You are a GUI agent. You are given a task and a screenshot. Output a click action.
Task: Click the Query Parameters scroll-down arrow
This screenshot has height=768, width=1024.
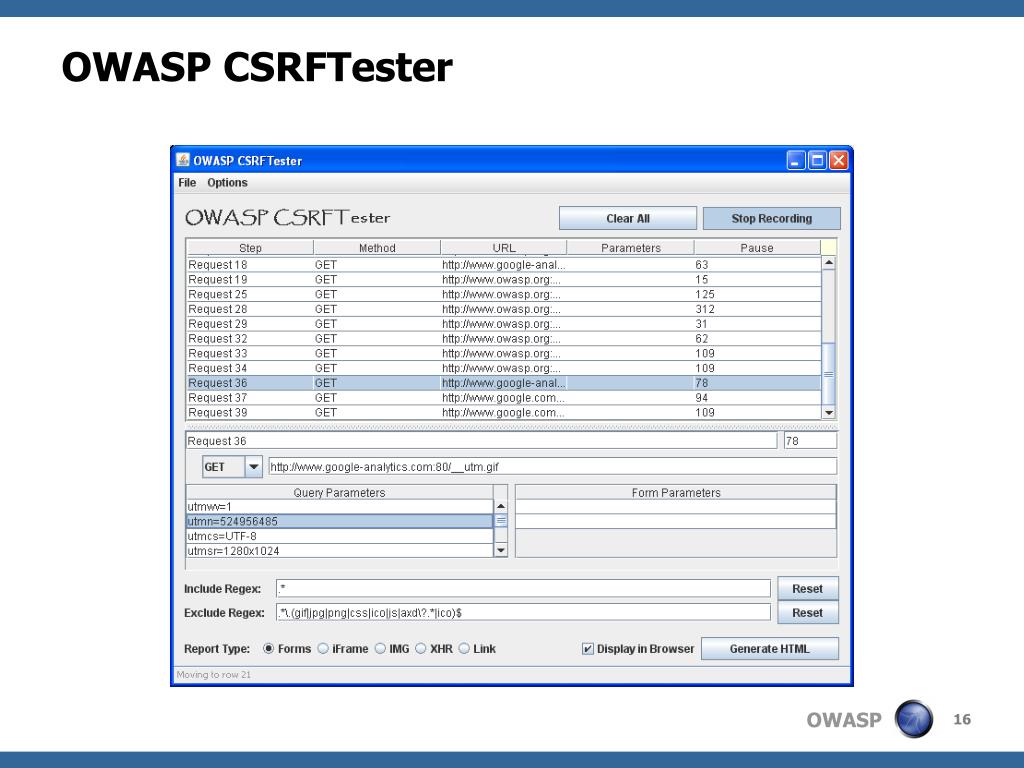coord(501,551)
